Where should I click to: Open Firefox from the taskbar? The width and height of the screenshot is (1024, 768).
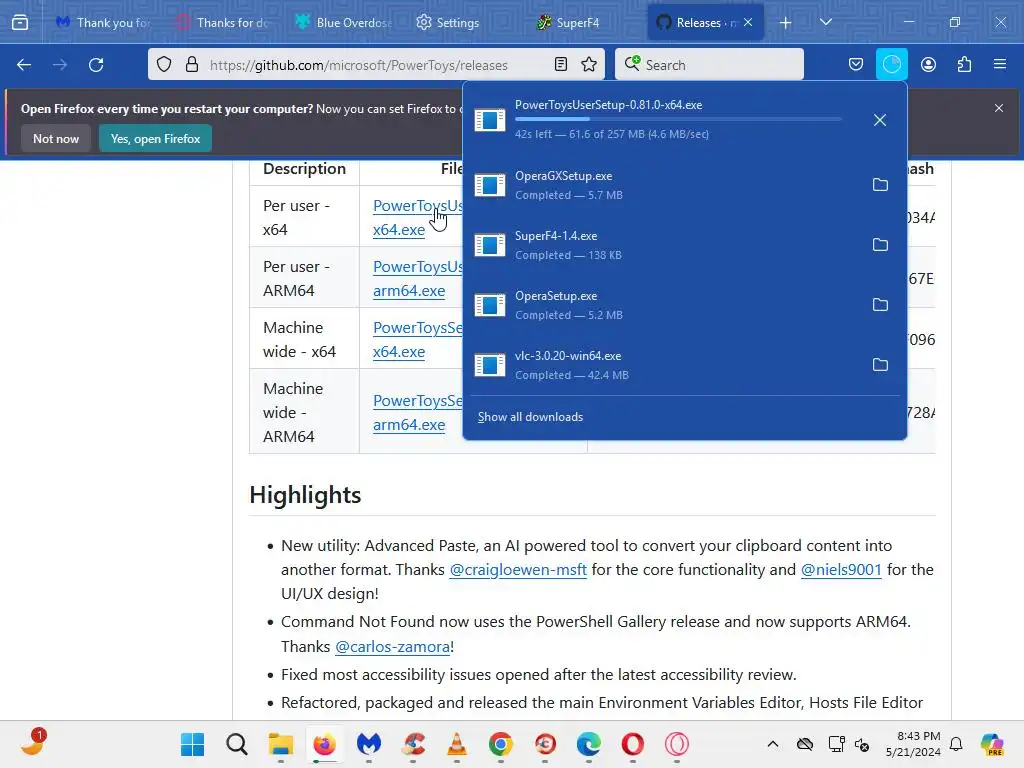click(x=325, y=744)
